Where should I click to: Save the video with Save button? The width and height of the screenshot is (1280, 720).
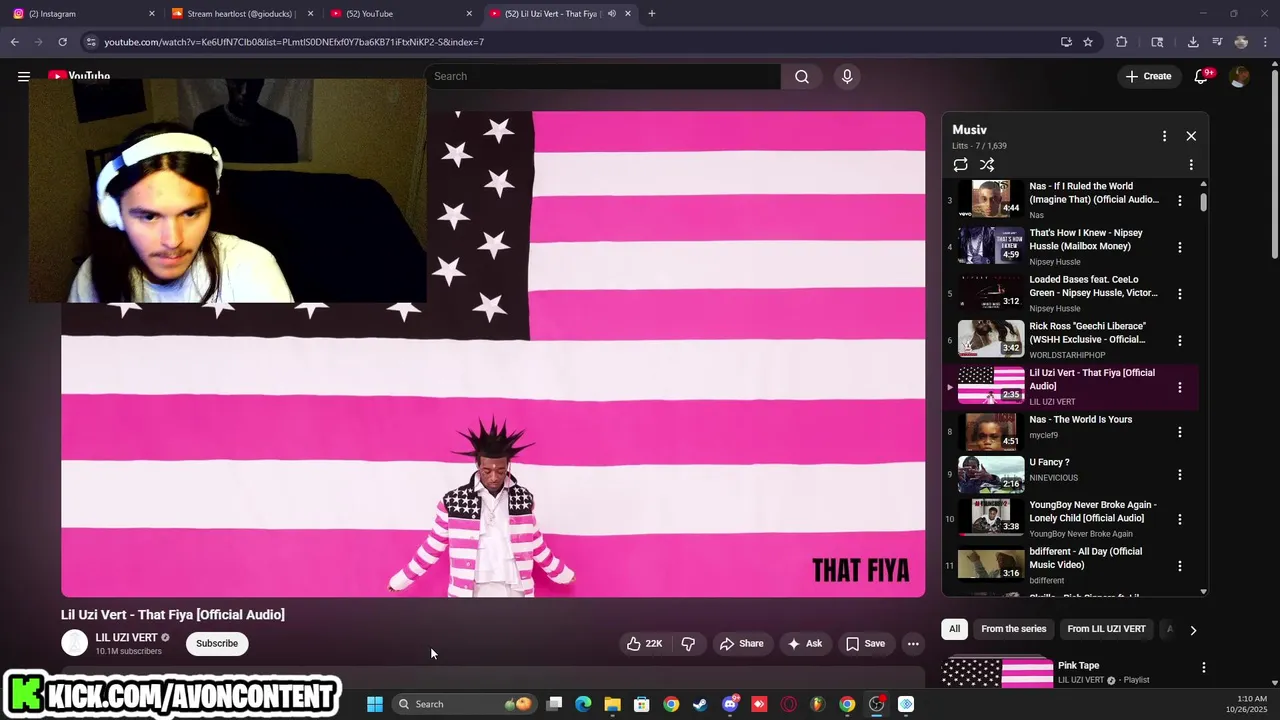point(866,644)
